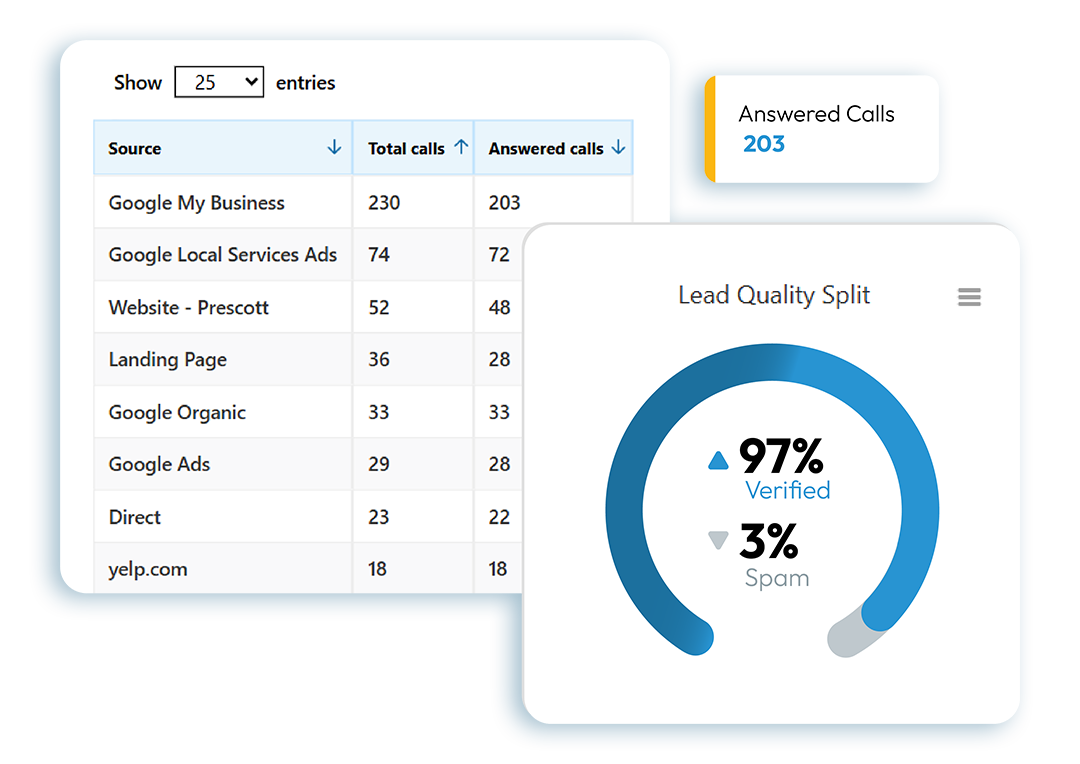Click the yelp.com source entry
This screenshot has width=1080, height=764.
pyautogui.click(x=148, y=570)
